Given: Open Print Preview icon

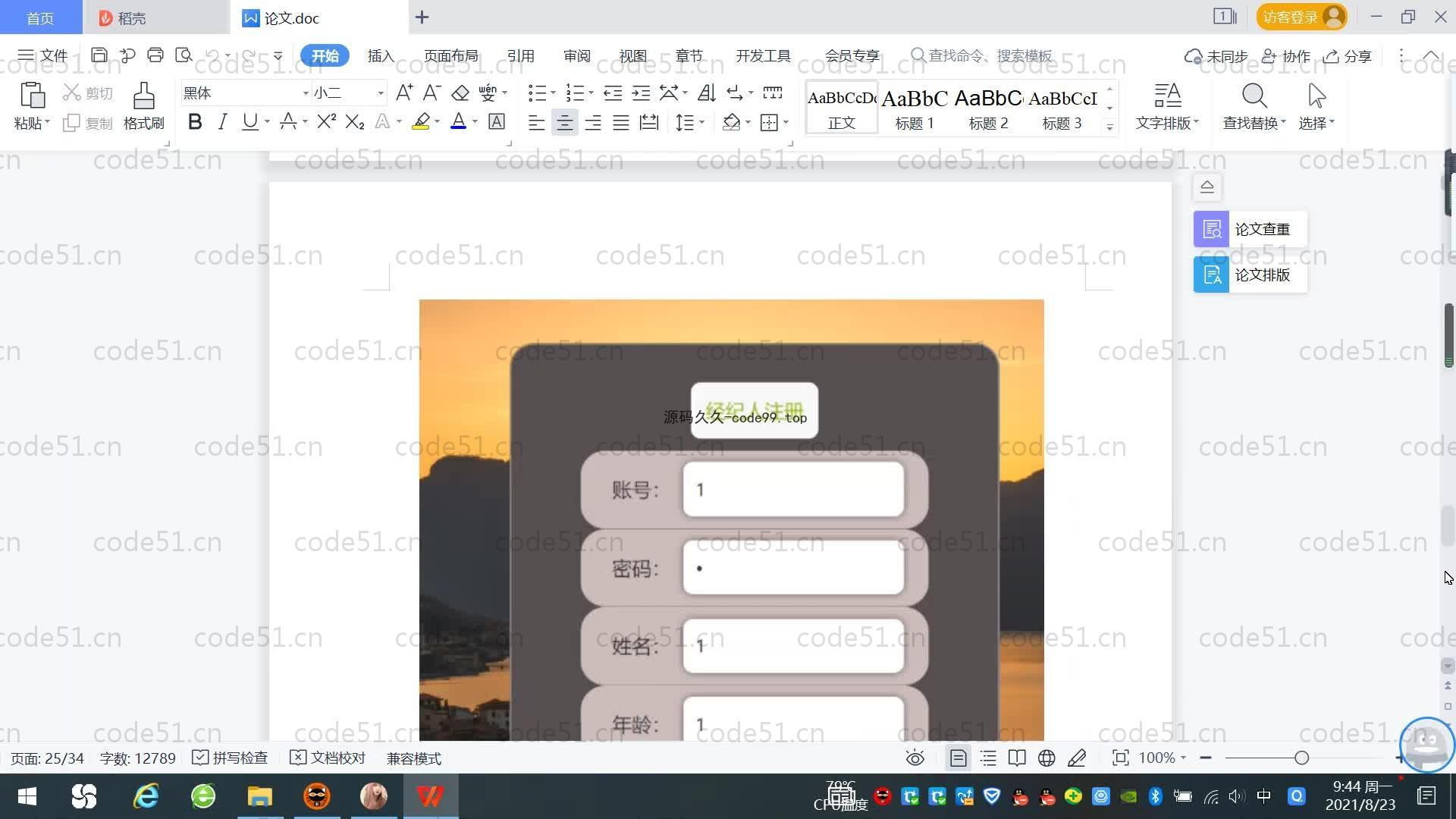Looking at the screenshot, I should (184, 55).
